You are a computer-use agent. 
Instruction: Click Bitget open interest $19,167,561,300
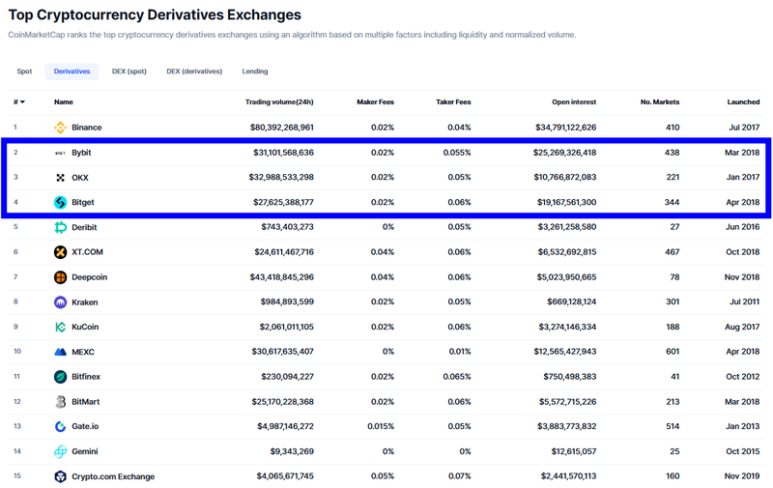point(567,203)
